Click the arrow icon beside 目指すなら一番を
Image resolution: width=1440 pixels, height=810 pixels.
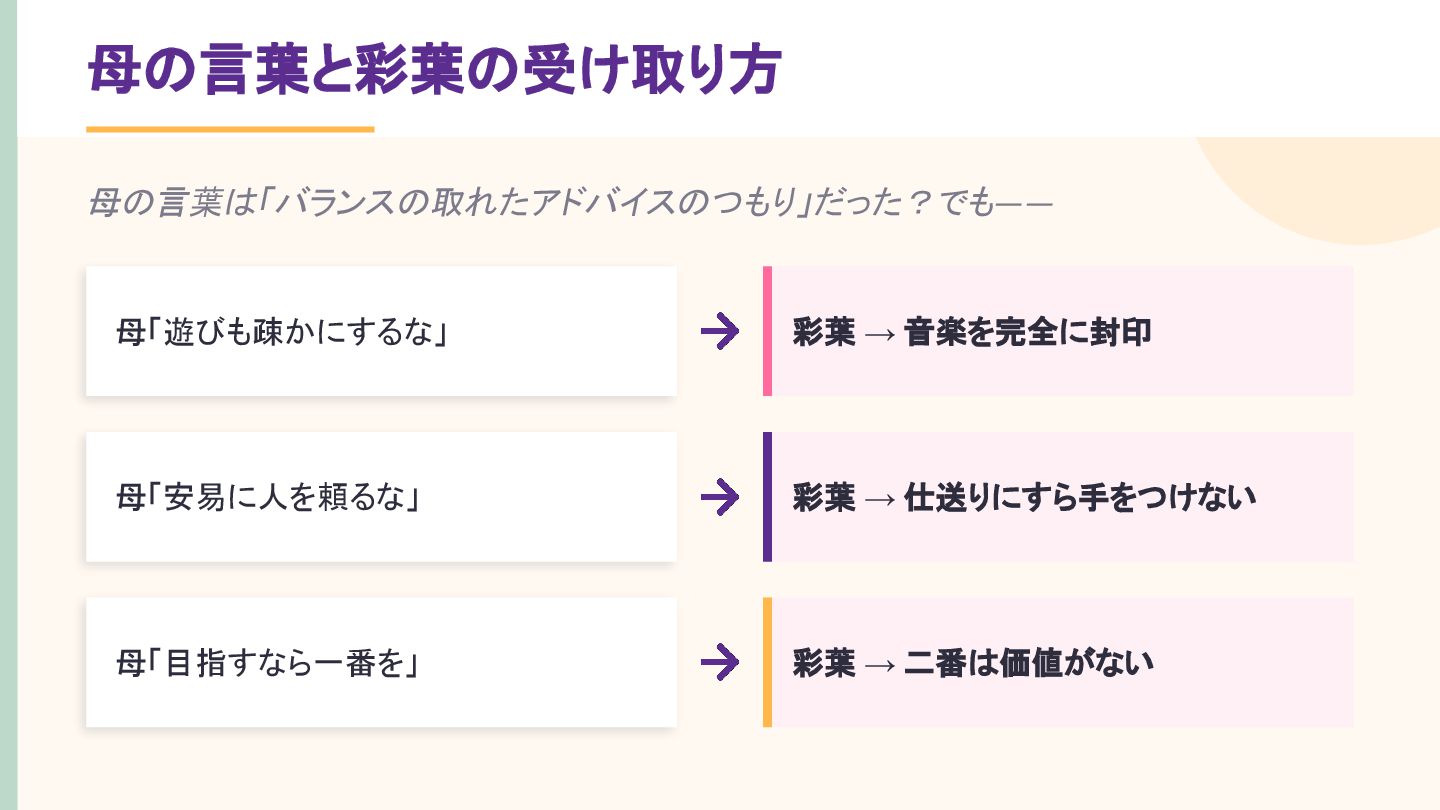pos(720,662)
